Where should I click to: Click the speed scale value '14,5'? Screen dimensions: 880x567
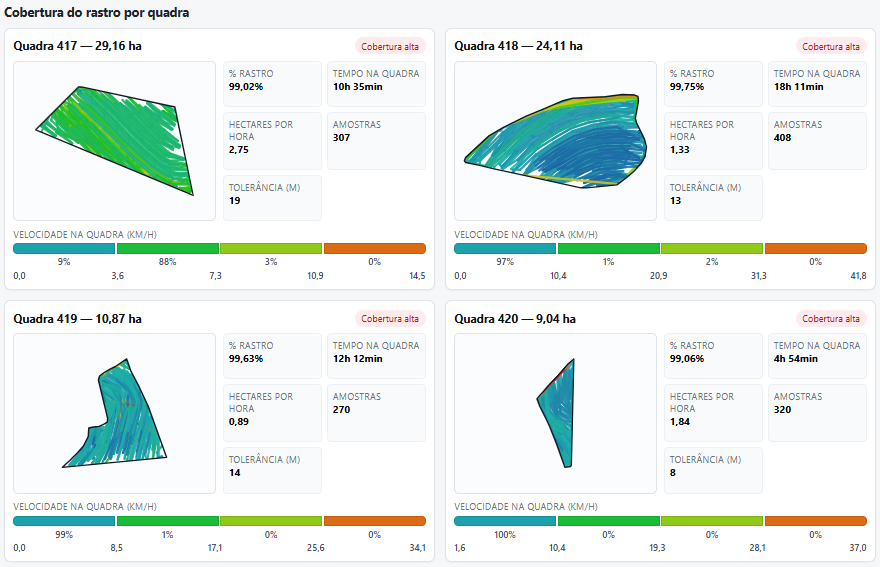417,276
